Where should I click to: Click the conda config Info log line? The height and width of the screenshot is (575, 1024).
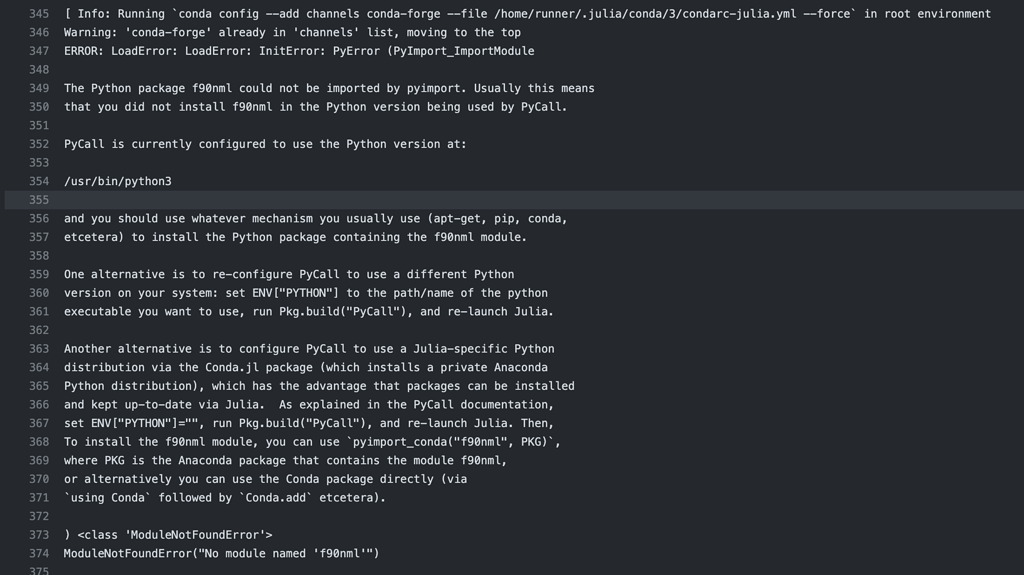(527, 14)
